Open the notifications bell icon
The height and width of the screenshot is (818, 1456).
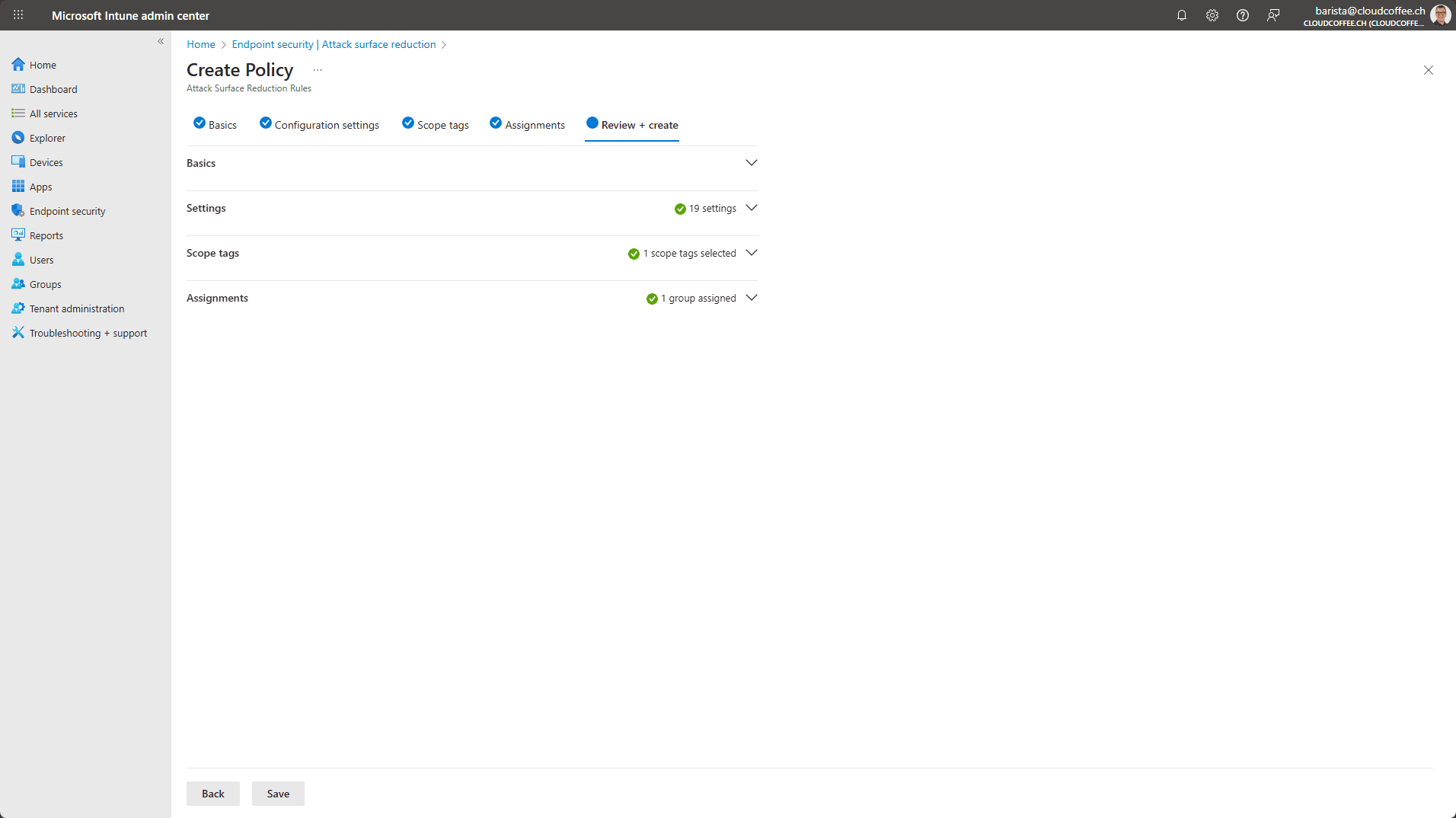[1181, 15]
